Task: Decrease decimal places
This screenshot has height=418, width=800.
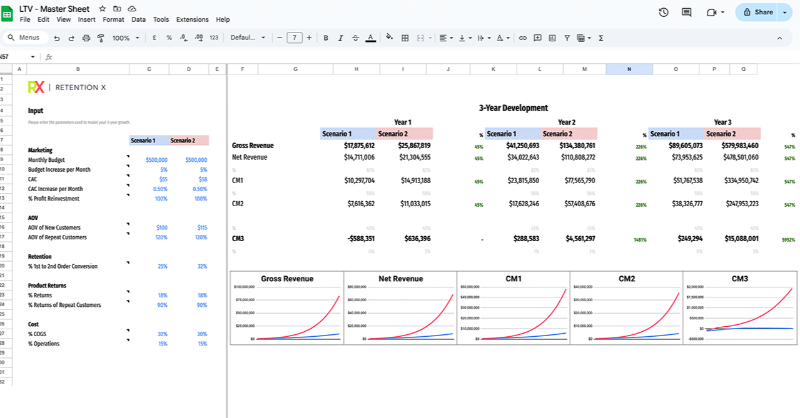Action: (x=184, y=38)
